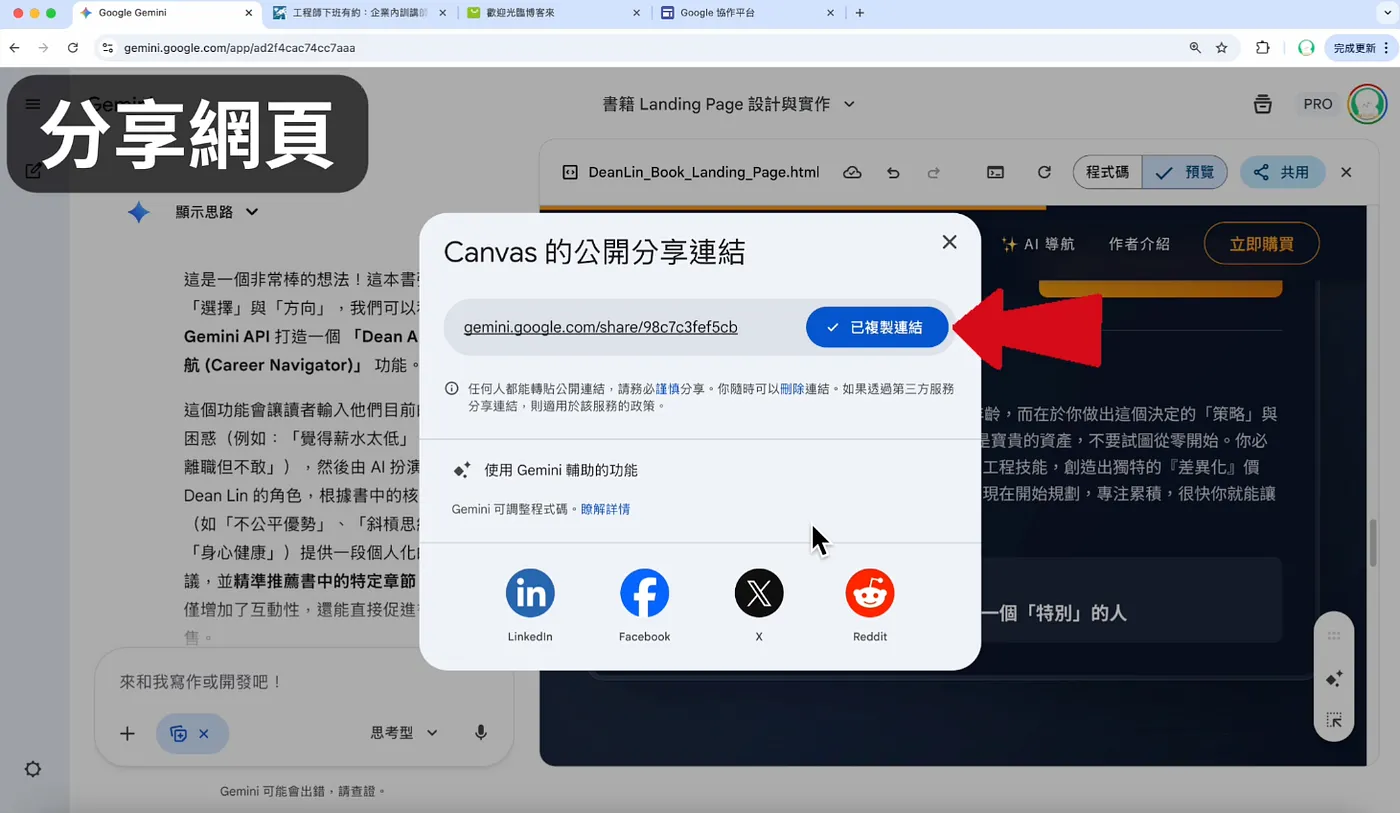The image size is (1400, 813).
Task: Close the Canvas public share link dialog
Action: (x=949, y=242)
